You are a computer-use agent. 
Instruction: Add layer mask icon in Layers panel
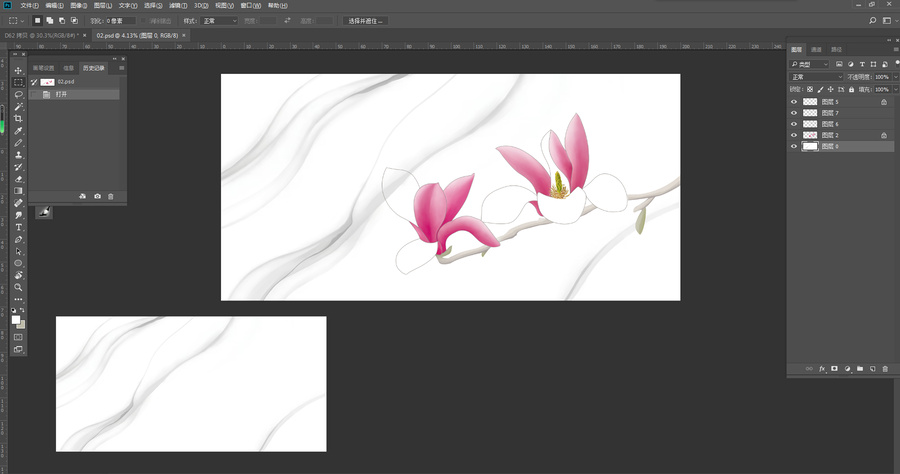click(x=835, y=368)
